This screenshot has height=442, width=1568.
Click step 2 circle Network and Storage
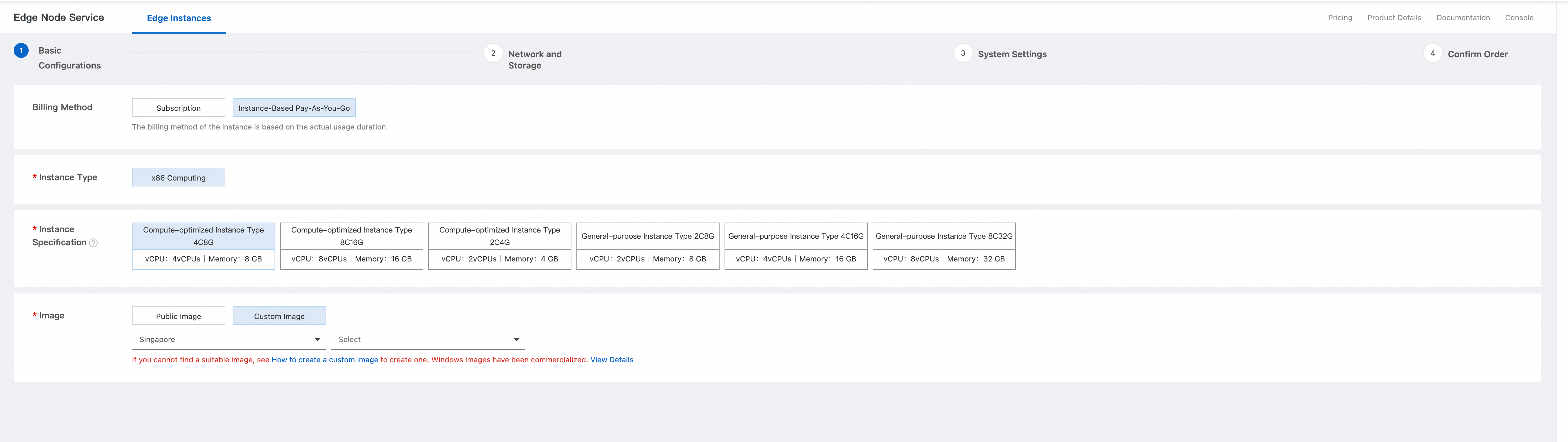(493, 54)
